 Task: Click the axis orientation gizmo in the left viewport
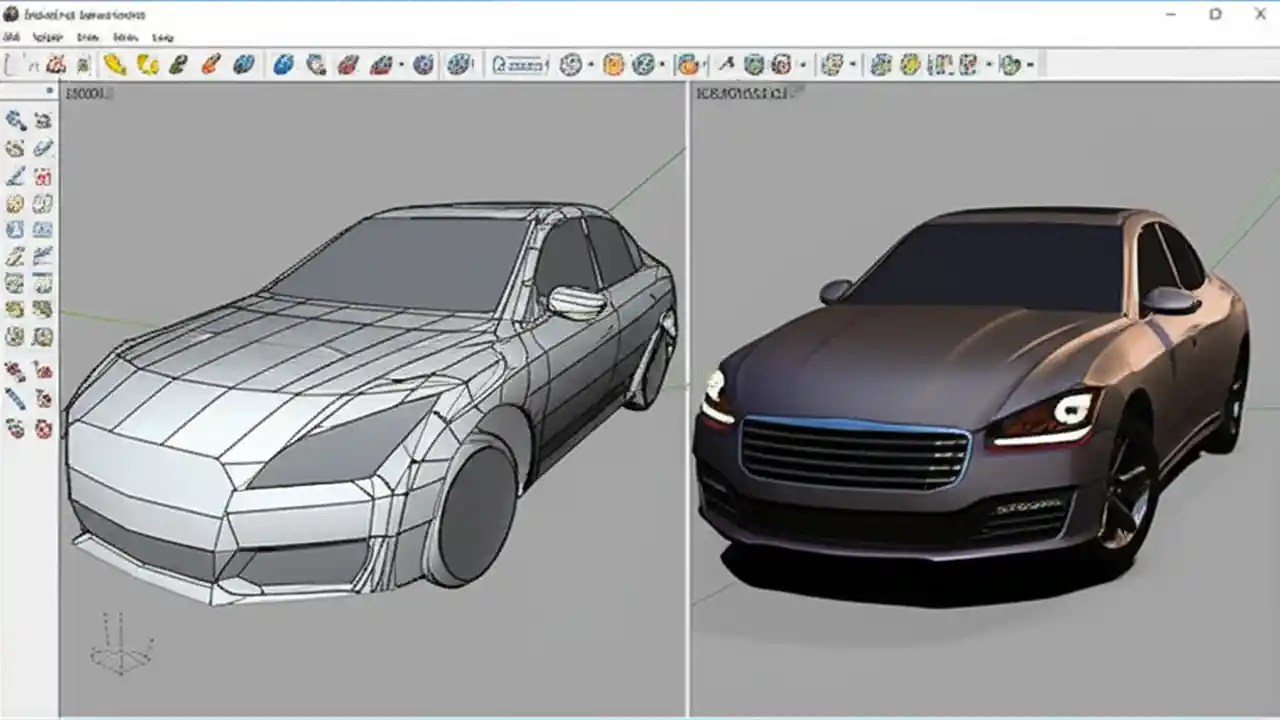[x=120, y=650]
